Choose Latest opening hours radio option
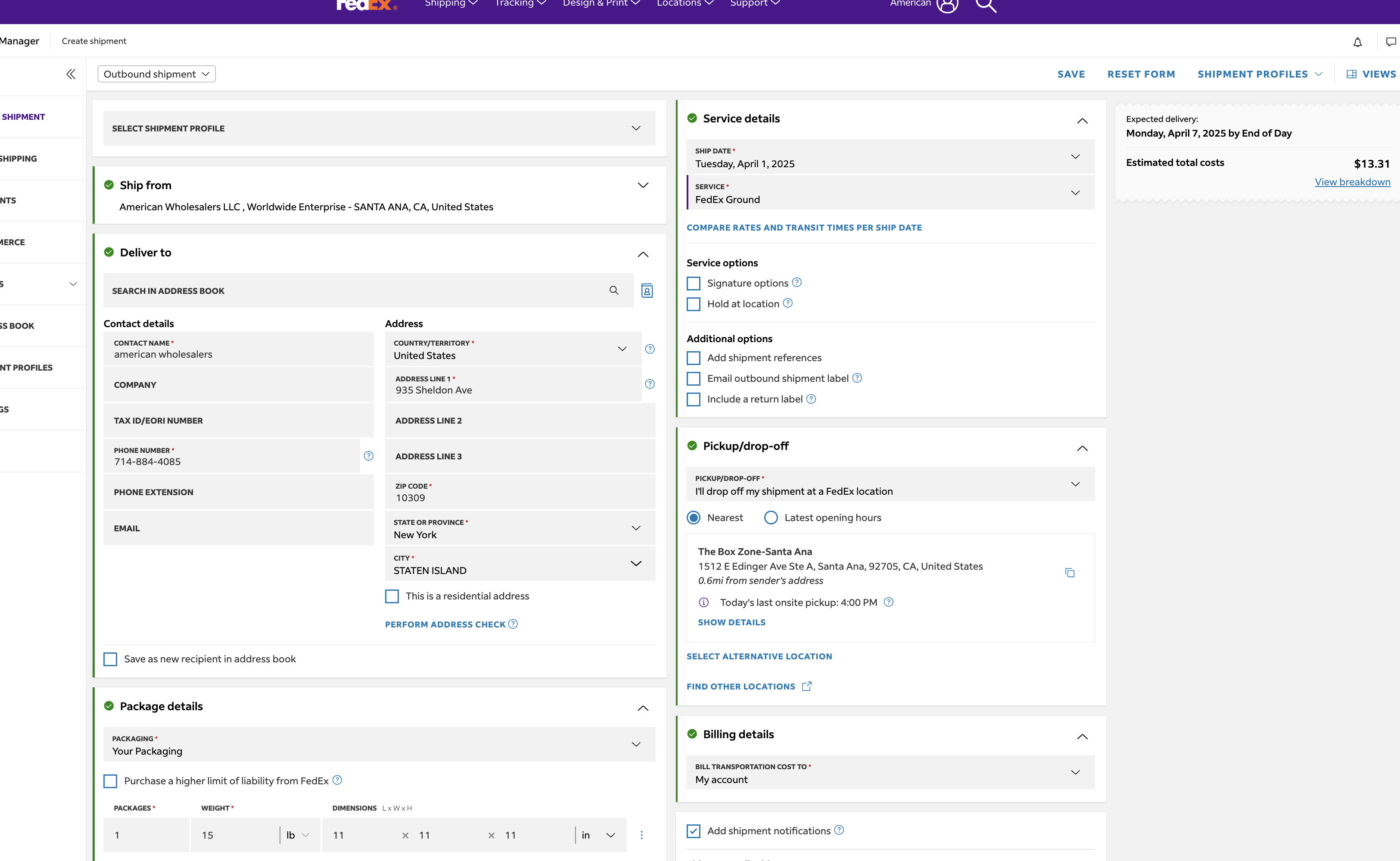Image resolution: width=1400 pixels, height=861 pixels. 771,518
